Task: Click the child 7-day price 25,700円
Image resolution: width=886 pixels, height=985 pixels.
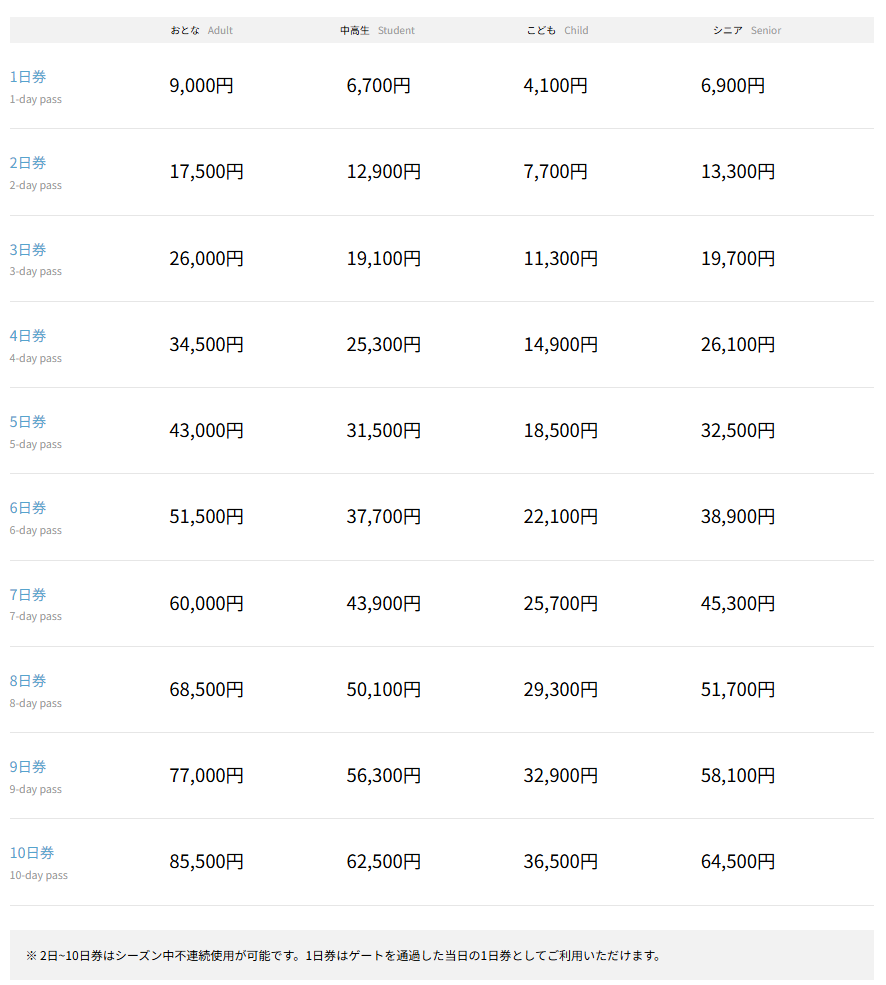Action: point(560,604)
